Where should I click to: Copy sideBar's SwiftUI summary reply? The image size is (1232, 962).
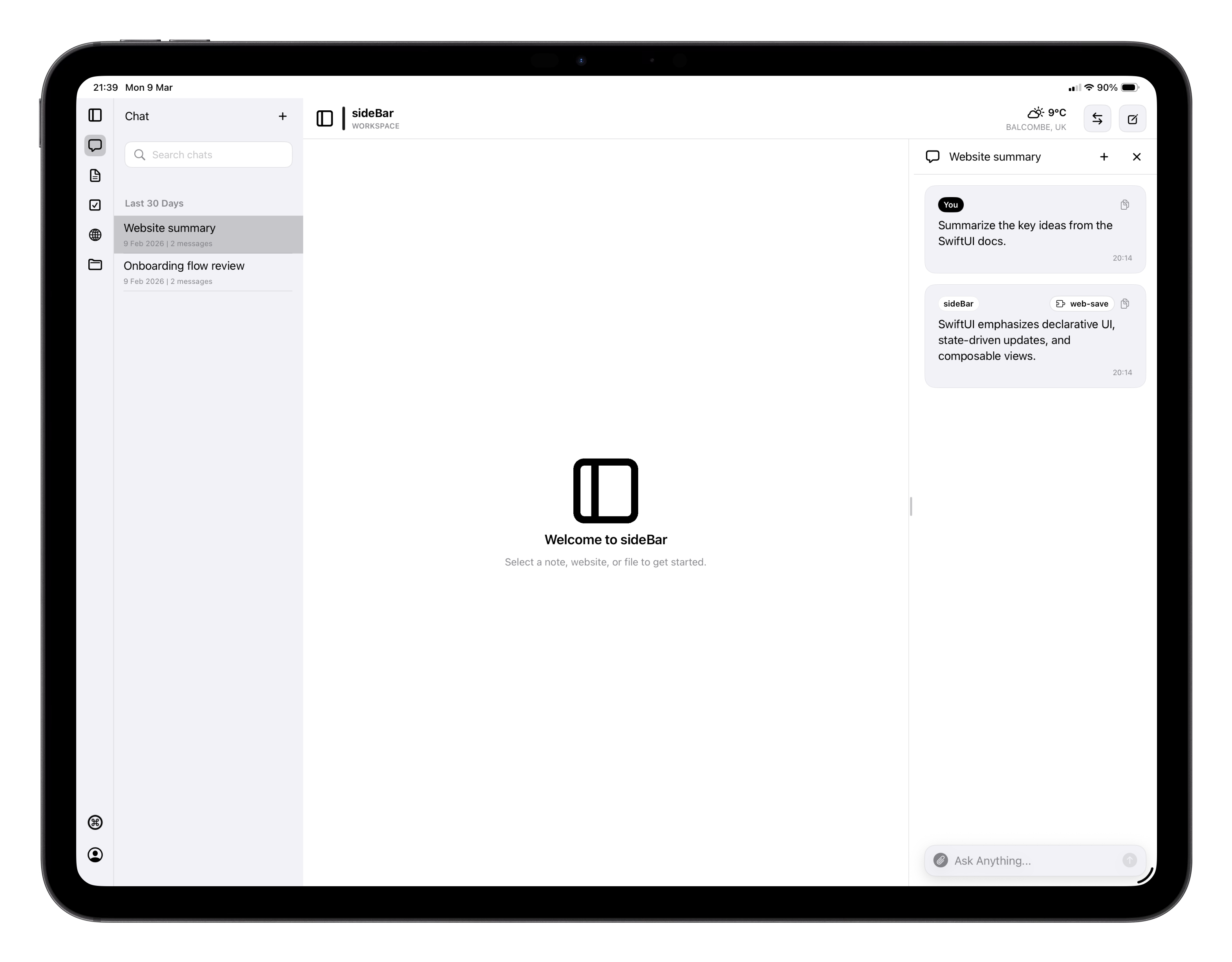click(x=1125, y=304)
